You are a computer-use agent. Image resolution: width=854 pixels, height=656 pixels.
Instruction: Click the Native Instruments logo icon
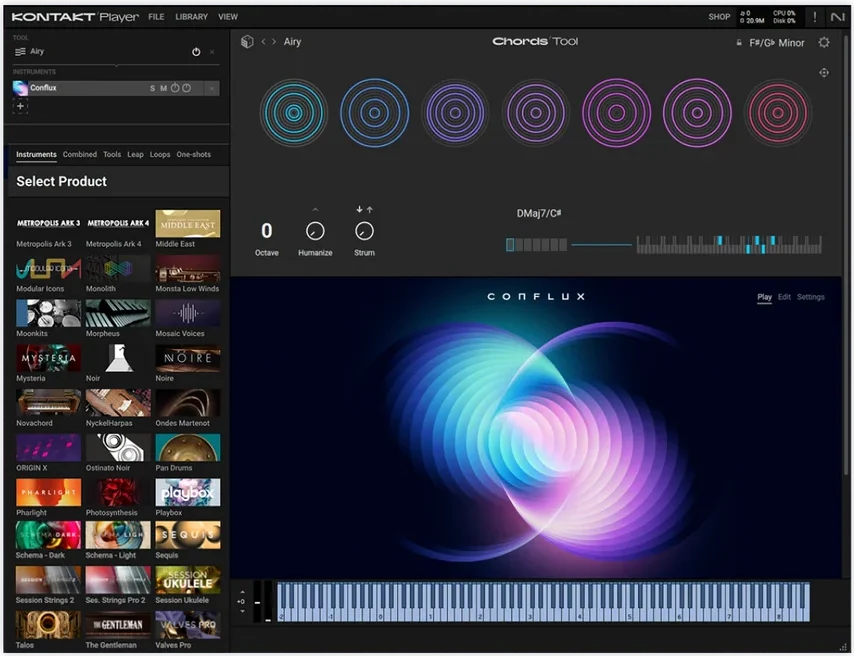(838, 17)
